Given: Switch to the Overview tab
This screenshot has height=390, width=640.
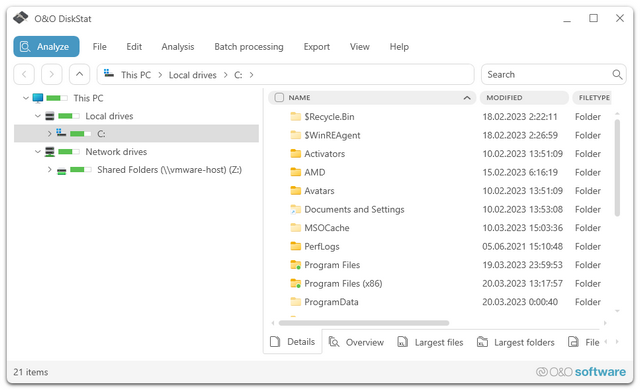Looking at the screenshot, I should pos(356,342).
